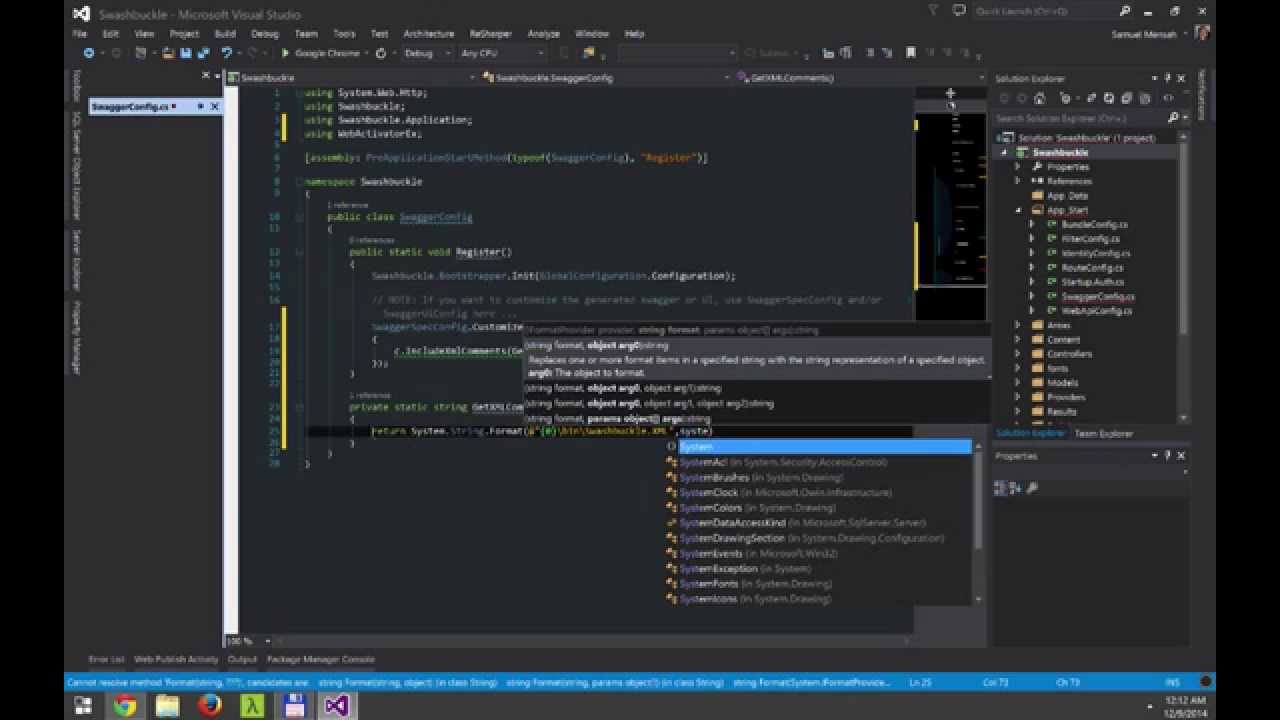Click the Quick Launch magnifier icon
1280x720 pixels.
(1125, 11)
